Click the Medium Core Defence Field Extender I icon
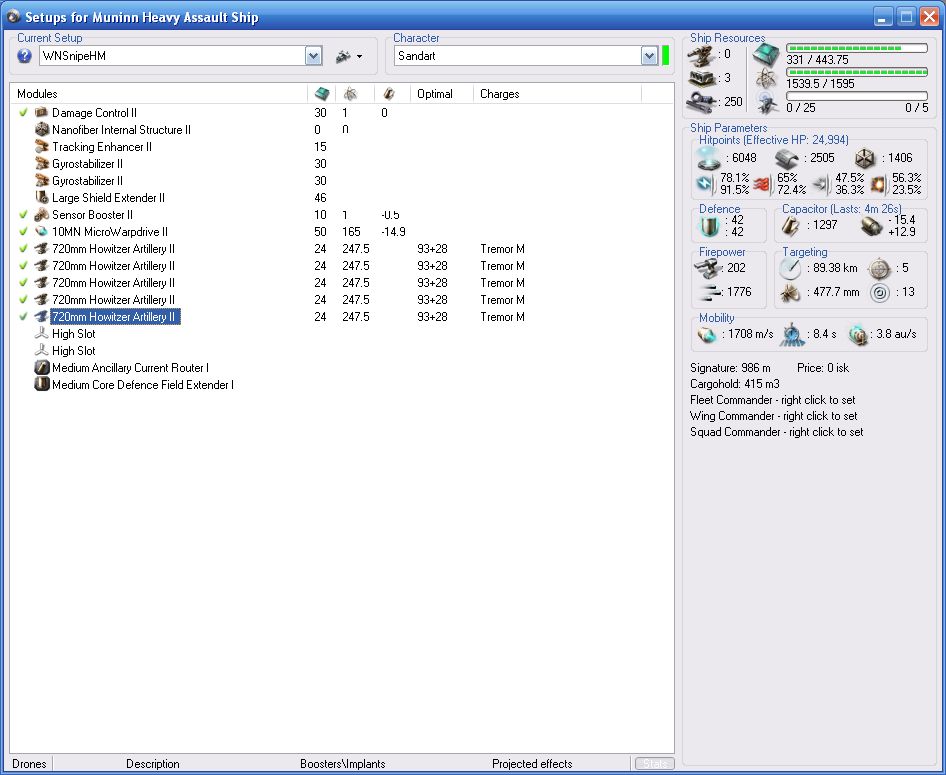The image size is (946, 775). [x=42, y=384]
